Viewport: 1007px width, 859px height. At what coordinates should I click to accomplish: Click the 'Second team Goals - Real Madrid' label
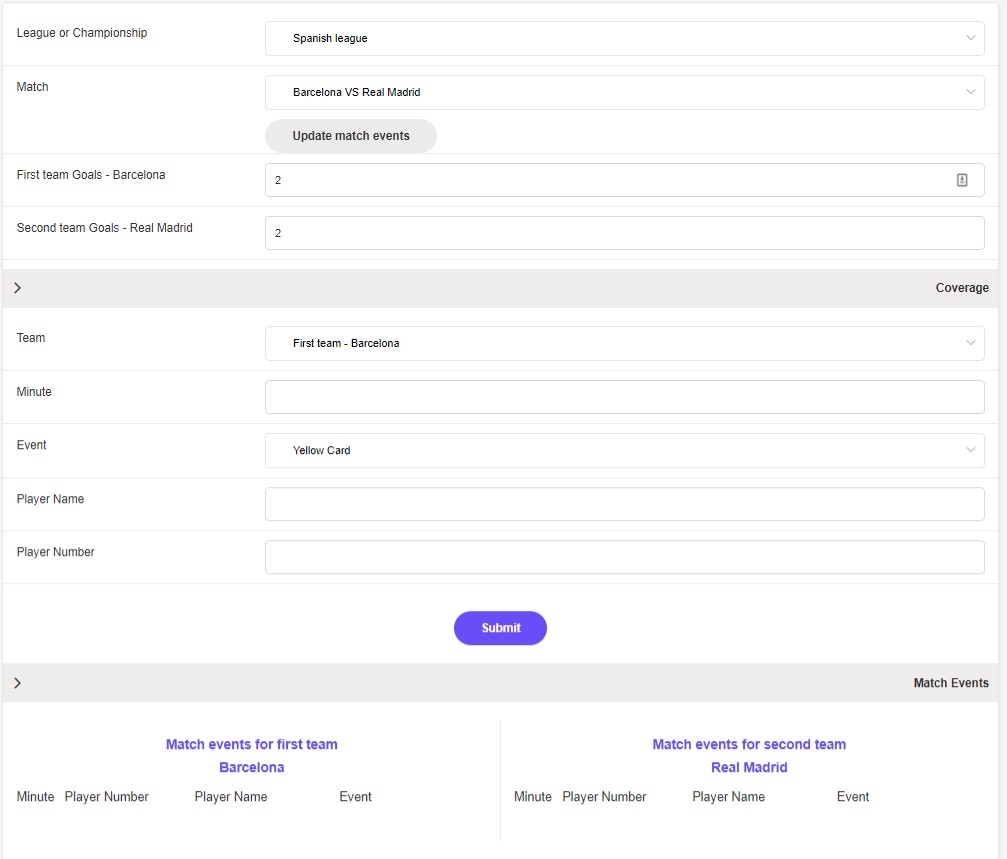104,228
